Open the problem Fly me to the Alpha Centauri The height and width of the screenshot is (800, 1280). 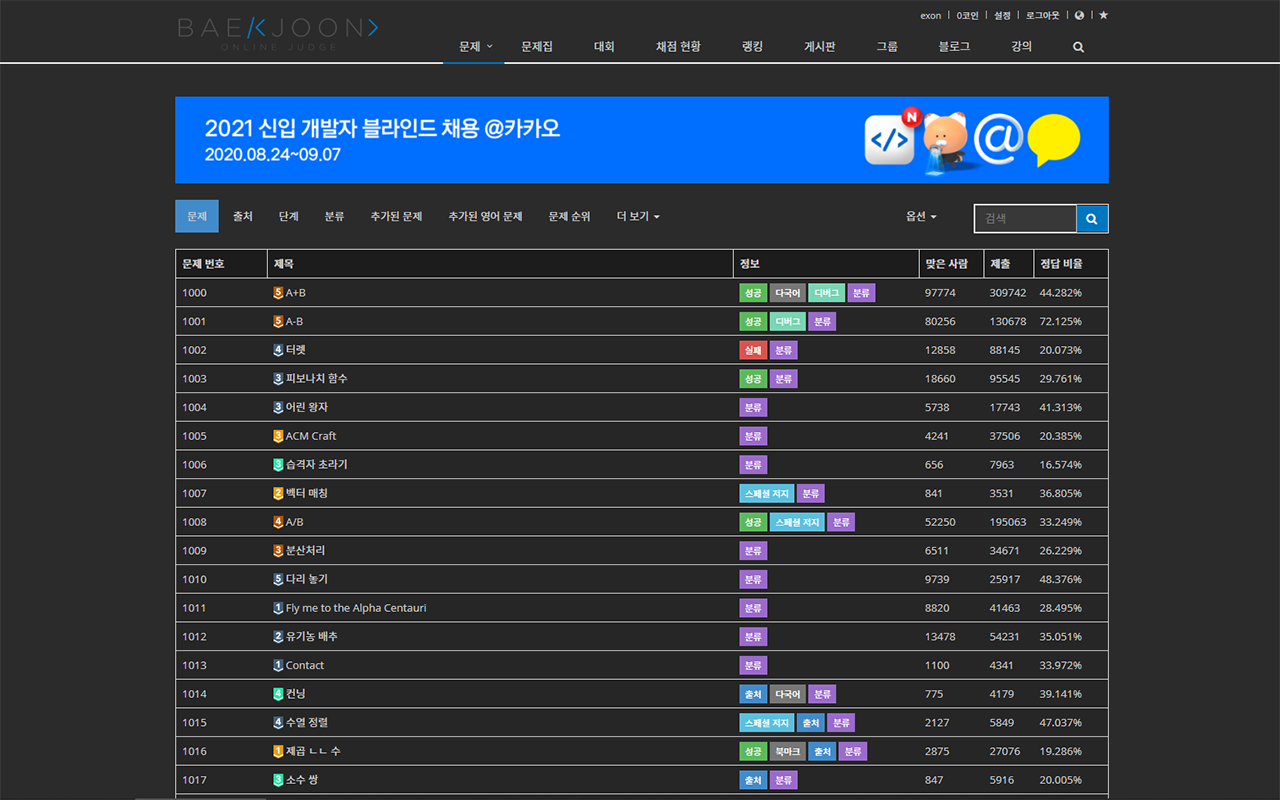pos(356,608)
